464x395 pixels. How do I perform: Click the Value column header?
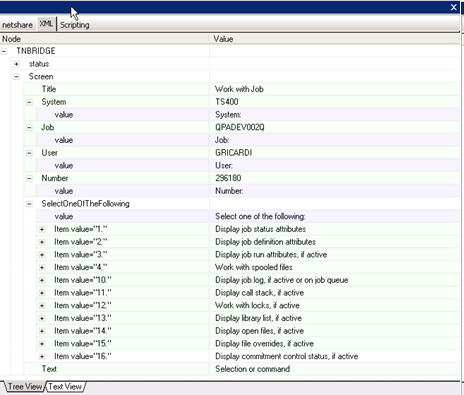335,39
